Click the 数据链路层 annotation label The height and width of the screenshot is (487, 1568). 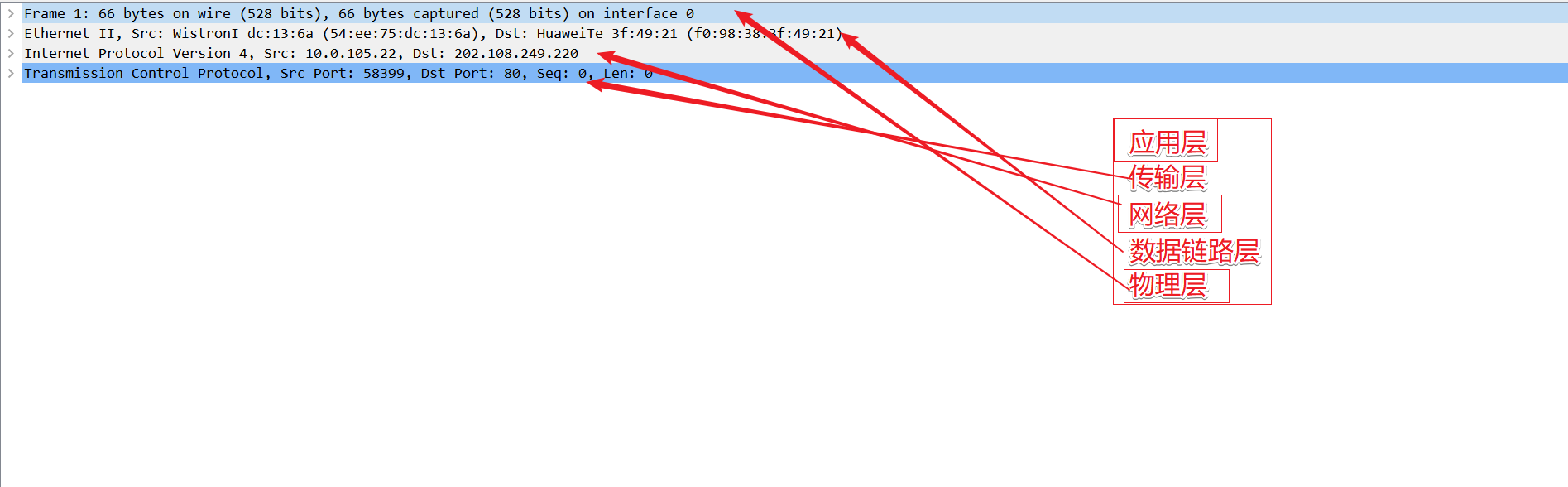click(1194, 250)
